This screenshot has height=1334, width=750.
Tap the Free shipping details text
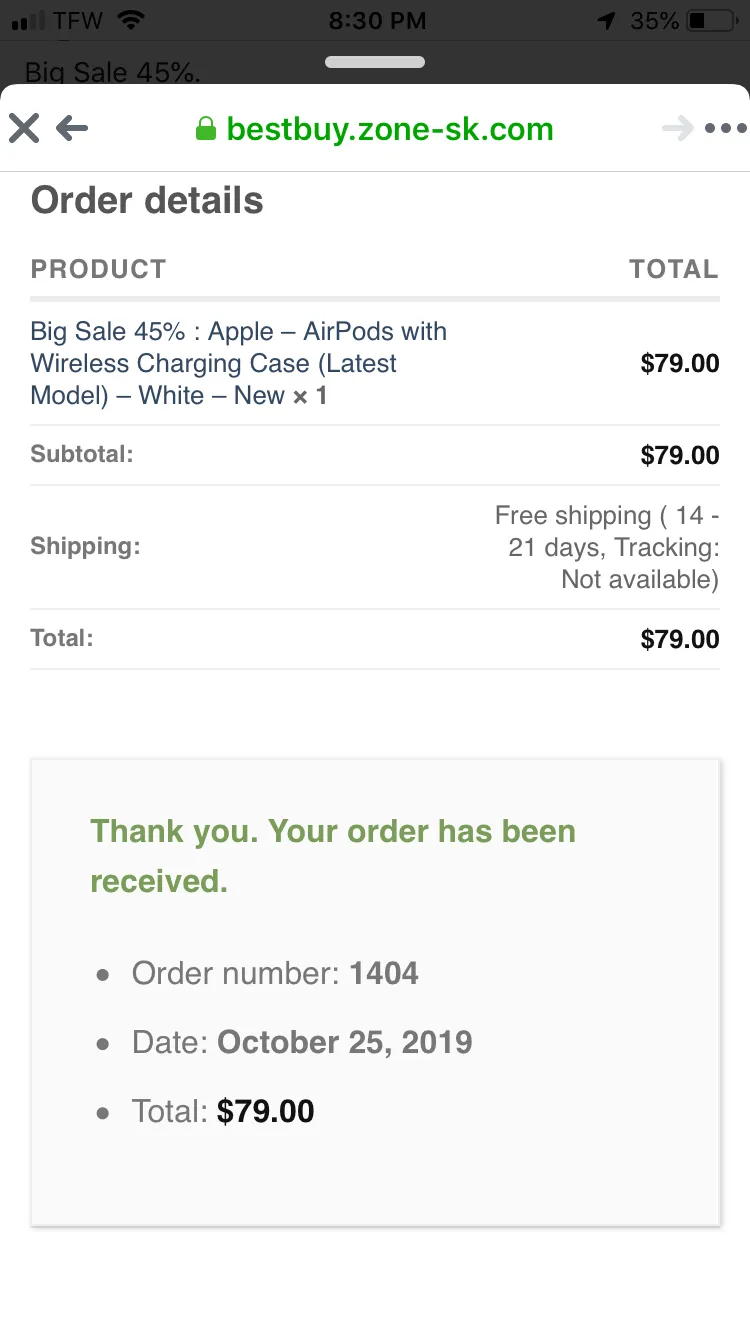pos(607,547)
